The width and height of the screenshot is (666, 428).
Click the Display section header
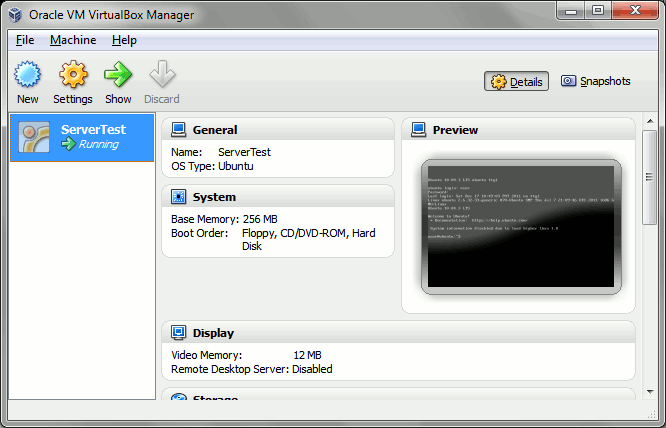(398, 332)
